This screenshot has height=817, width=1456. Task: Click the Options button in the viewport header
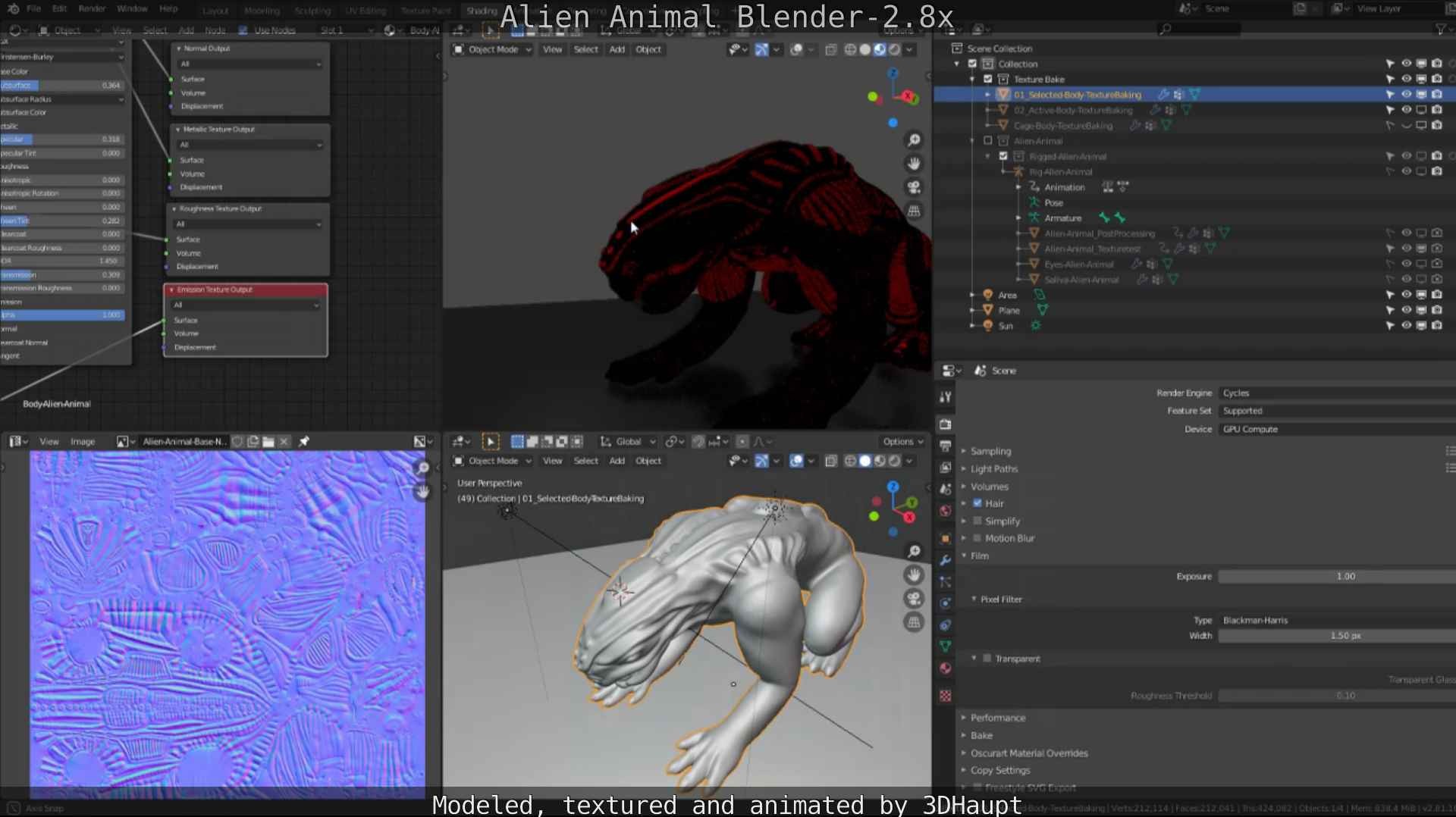(901, 441)
